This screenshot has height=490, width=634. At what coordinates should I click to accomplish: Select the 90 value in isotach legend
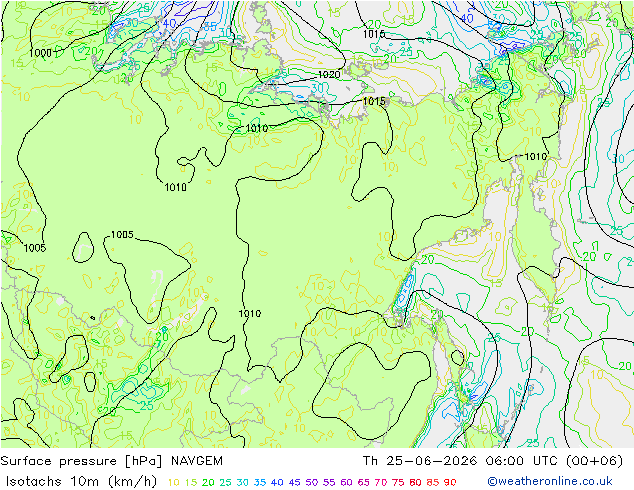tap(450, 482)
